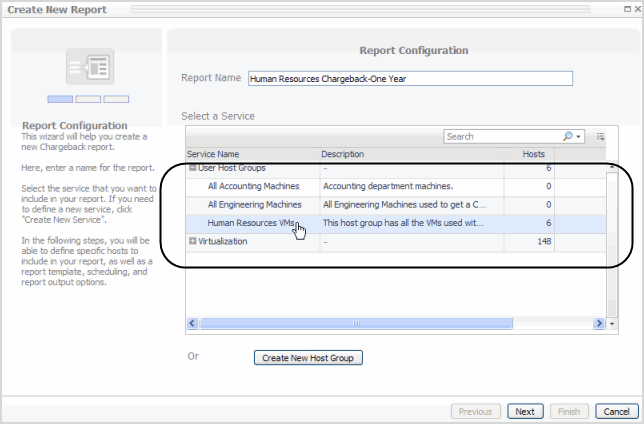Click the report wizard illustration icon
The width and height of the screenshot is (644, 424).
pyautogui.click(x=90, y=67)
